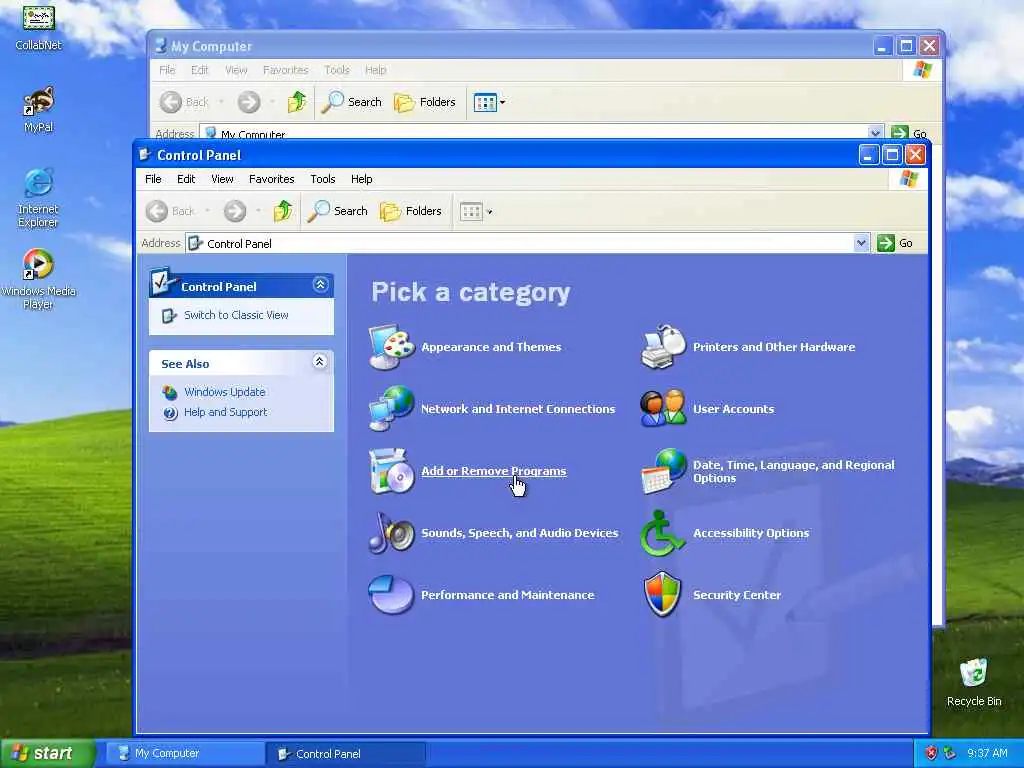Open the File menu in My Computer window

167,70
